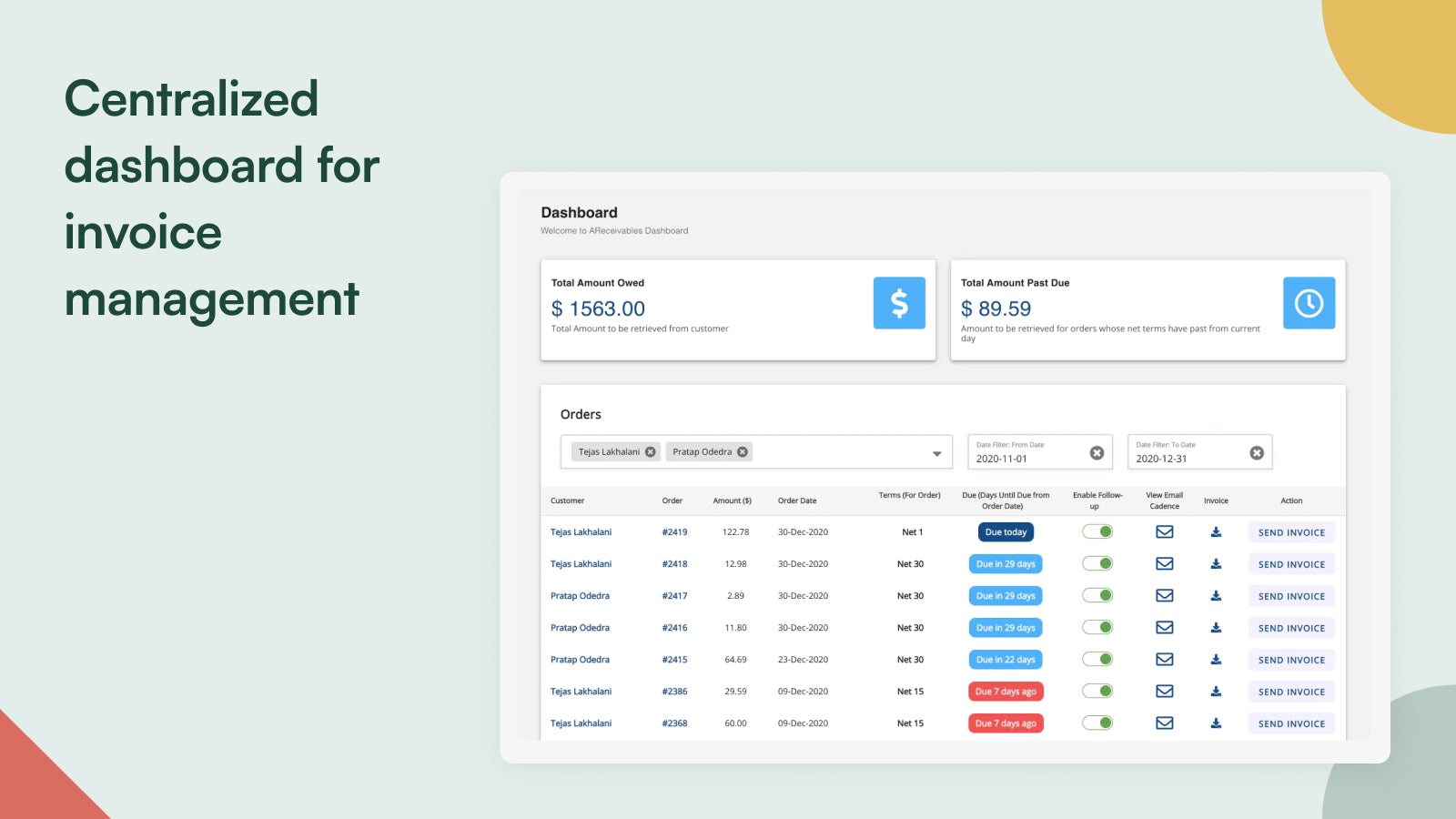Switch off follow-up for order #2415
The width and height of the screenshot is (1456, 819).
(1097, 659)
